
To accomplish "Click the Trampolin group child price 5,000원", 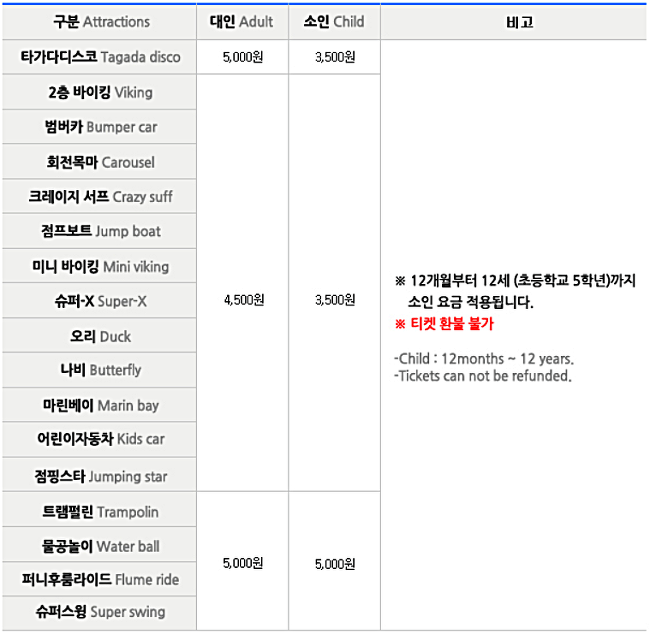I will pyautogui.click(x=335, y=564).
